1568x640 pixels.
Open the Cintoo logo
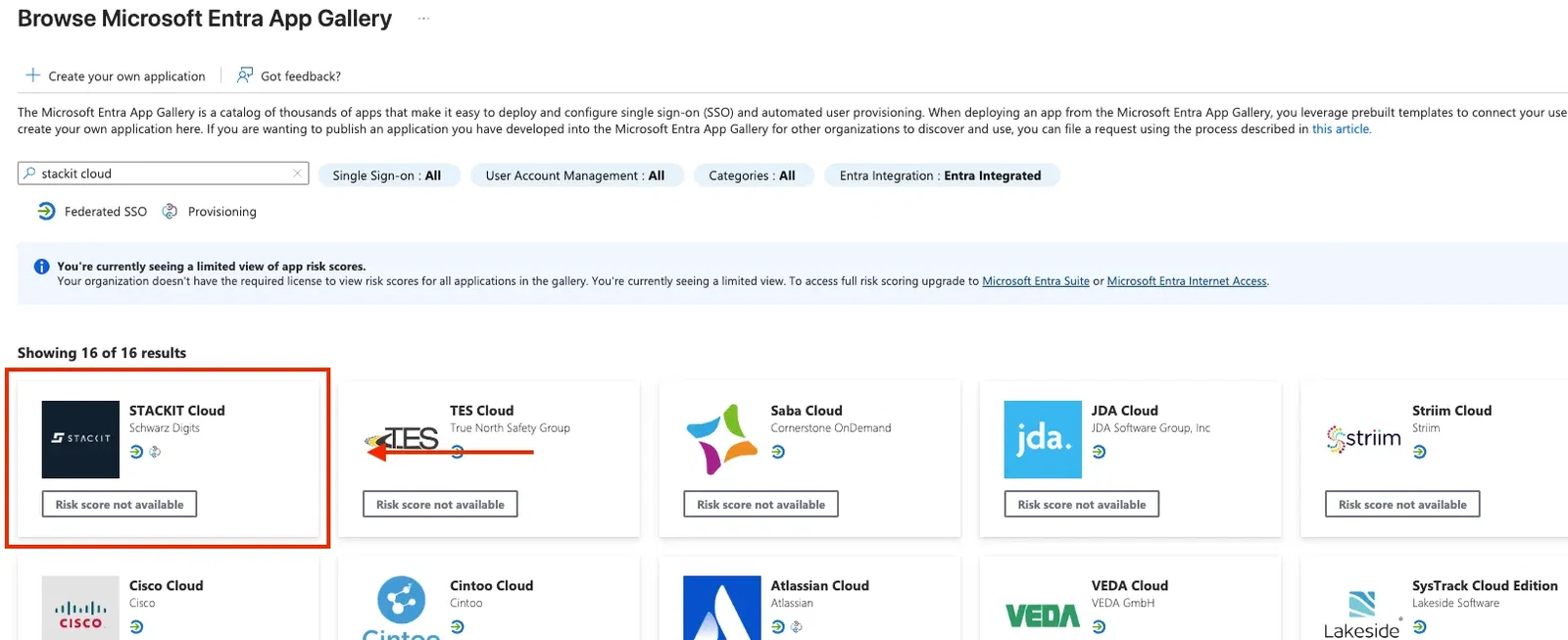coord(402,608)
